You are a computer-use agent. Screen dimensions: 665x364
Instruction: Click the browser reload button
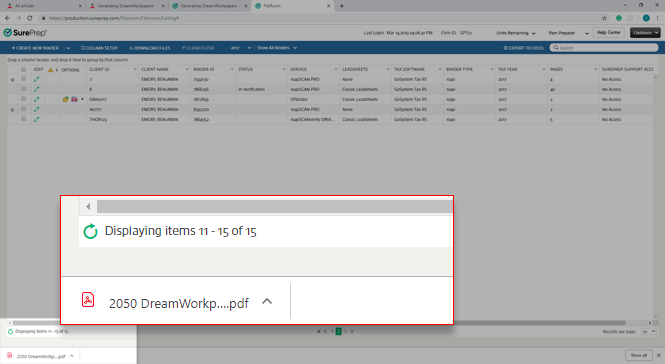(x=30, y=18)
